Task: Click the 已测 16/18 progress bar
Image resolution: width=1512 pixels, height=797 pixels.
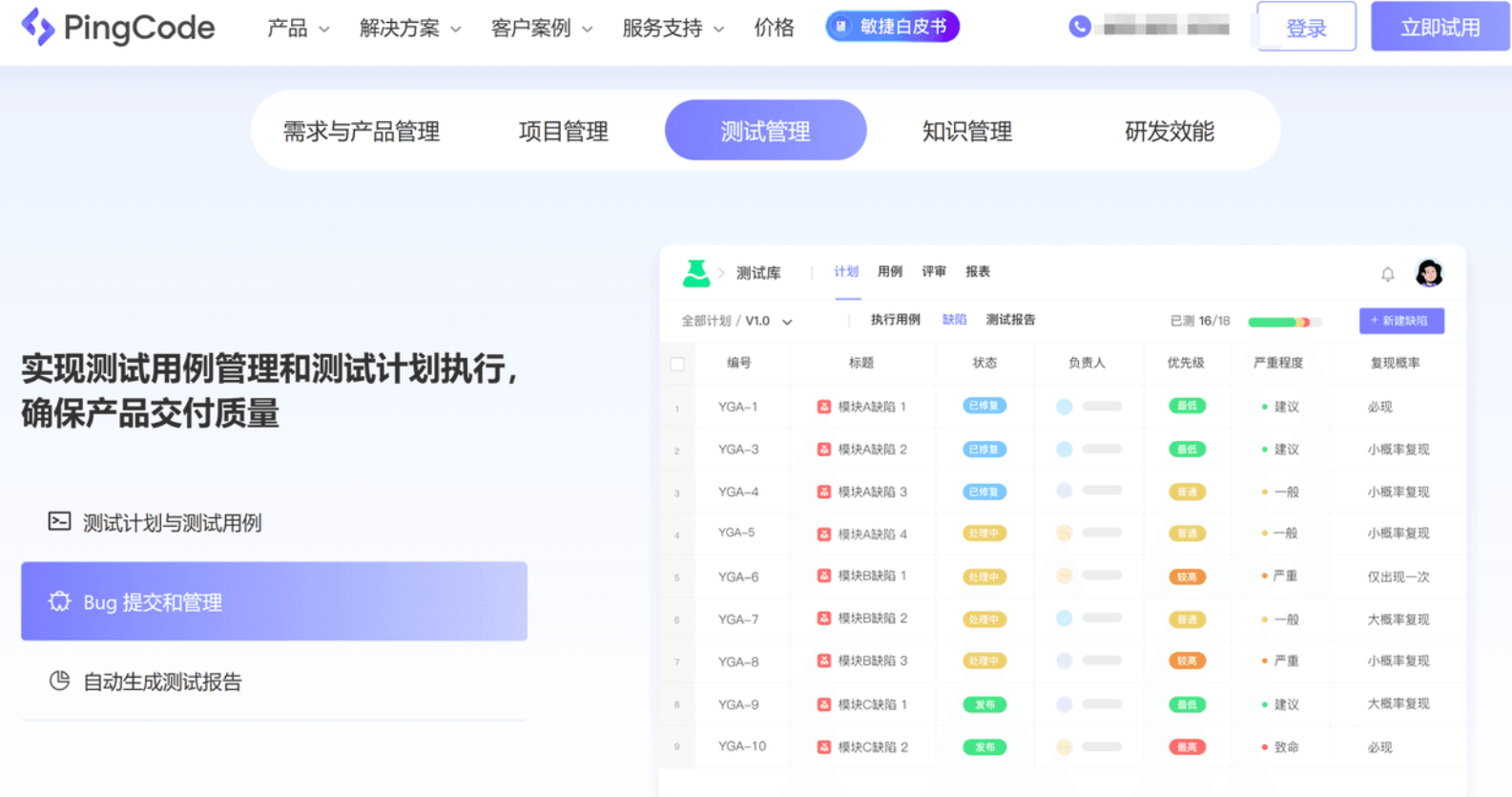Action: click(x=1285, y=322)
